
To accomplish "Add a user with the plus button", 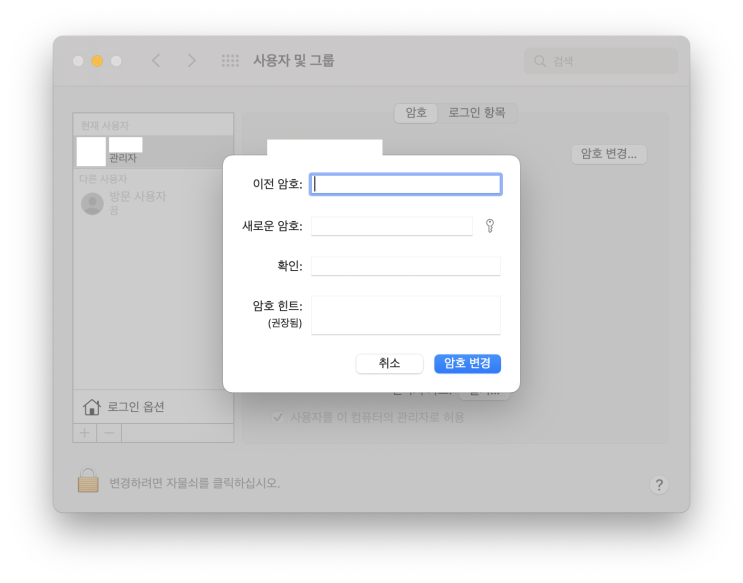I will 85,433.
